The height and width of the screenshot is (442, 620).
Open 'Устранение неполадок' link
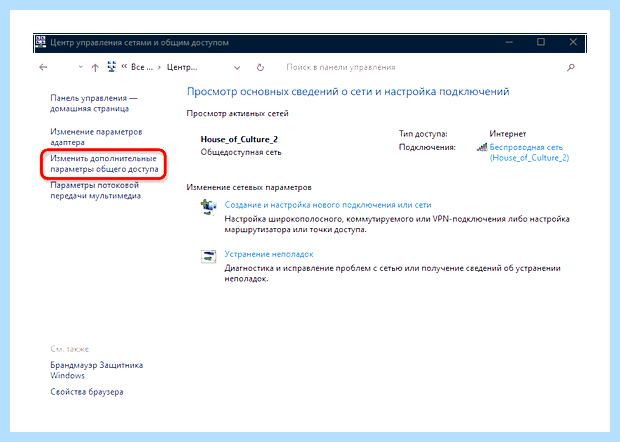click(269, 254)
